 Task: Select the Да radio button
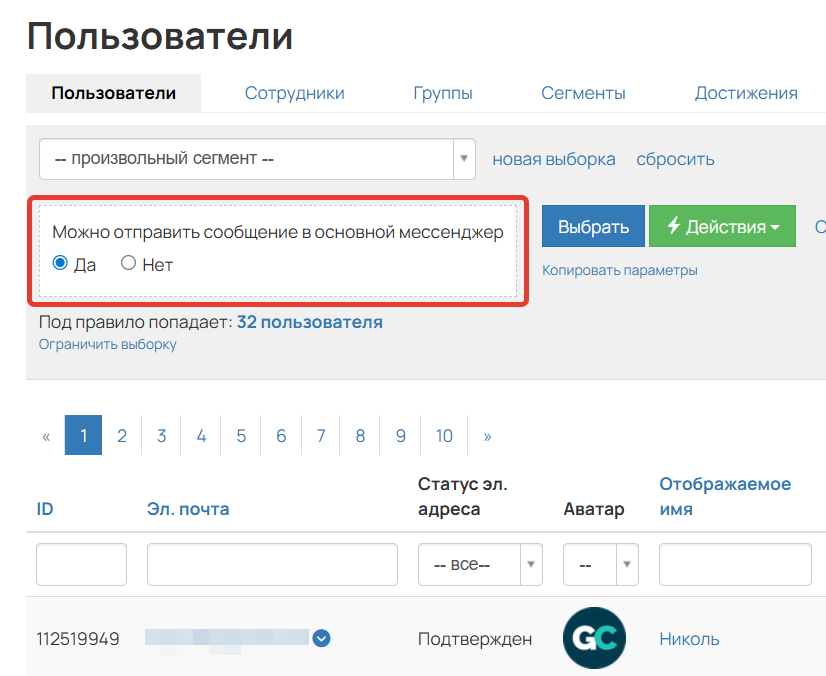[x=62, y=263]
